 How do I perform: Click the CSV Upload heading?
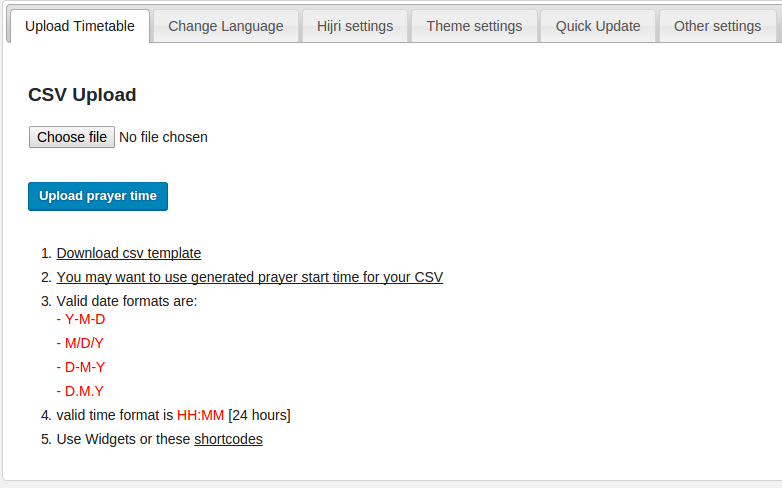pyautogui.click(x=82, y=95)
